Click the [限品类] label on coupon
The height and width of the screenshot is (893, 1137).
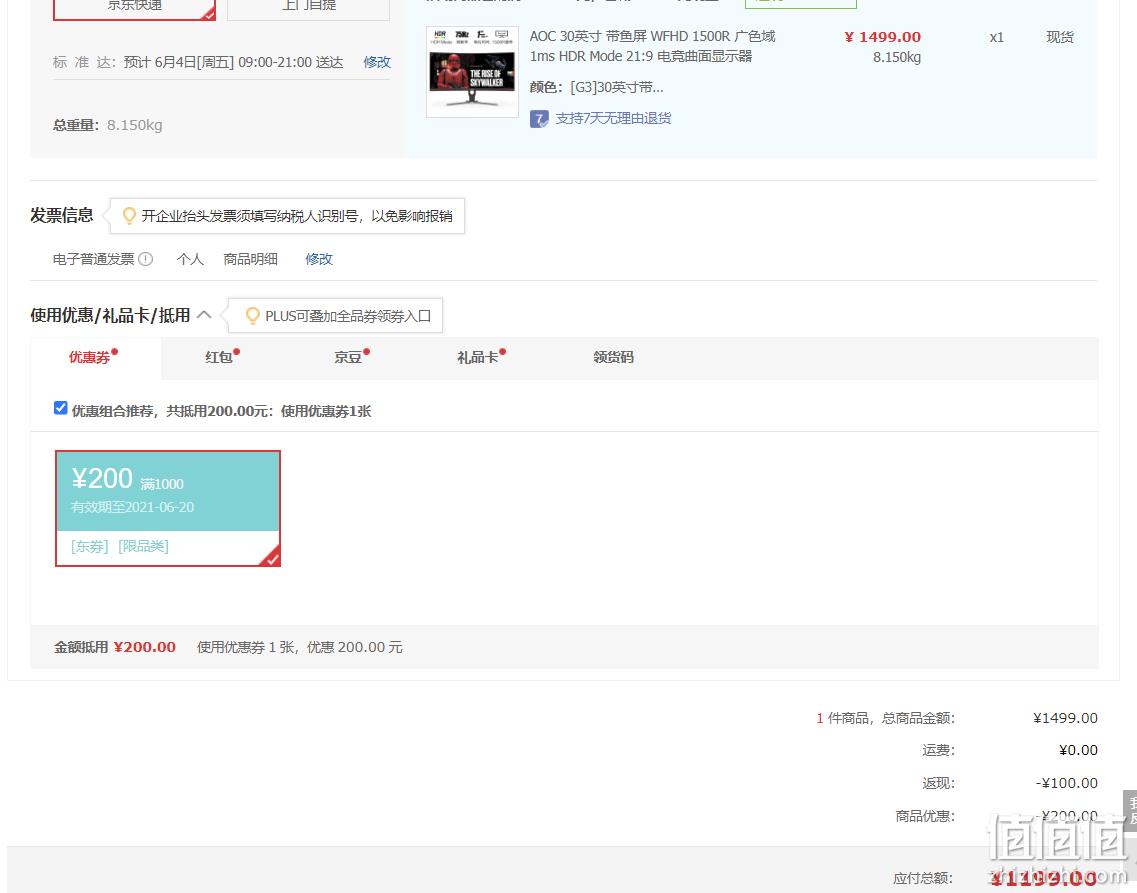[144, 547]
